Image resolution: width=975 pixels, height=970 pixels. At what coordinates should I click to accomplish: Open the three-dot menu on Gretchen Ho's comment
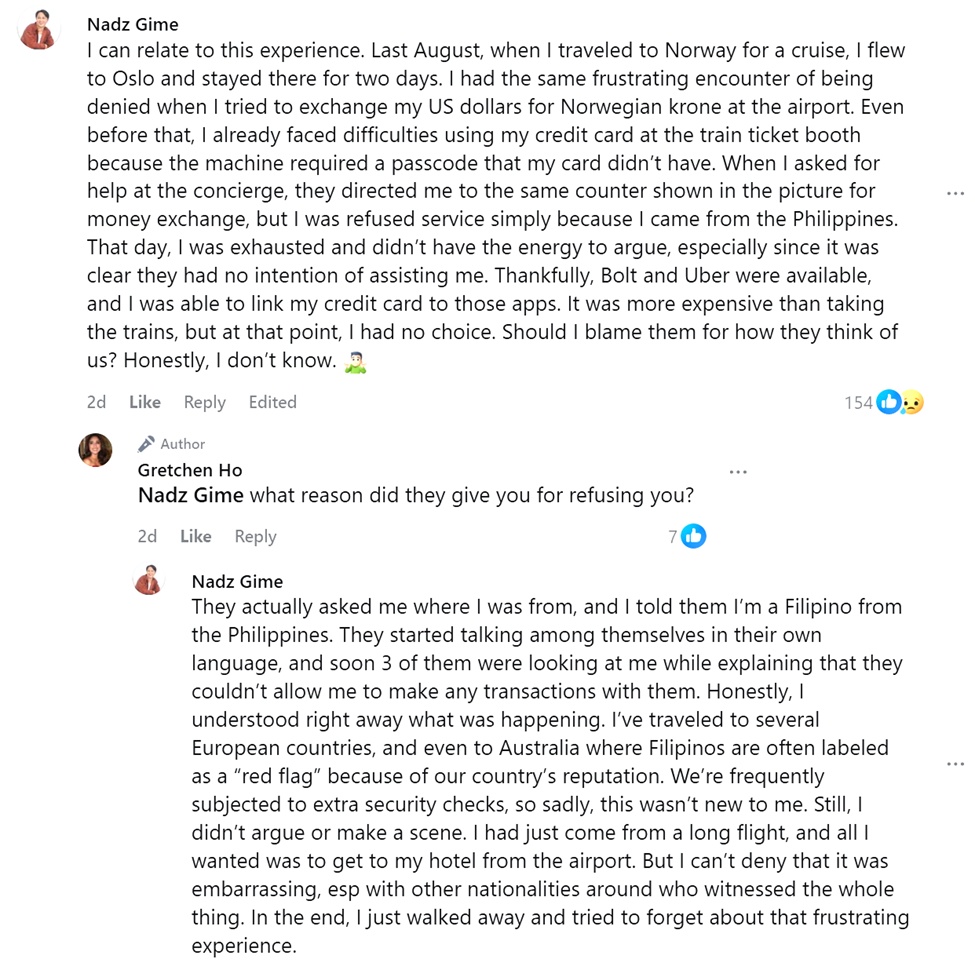tap(738, 471)
